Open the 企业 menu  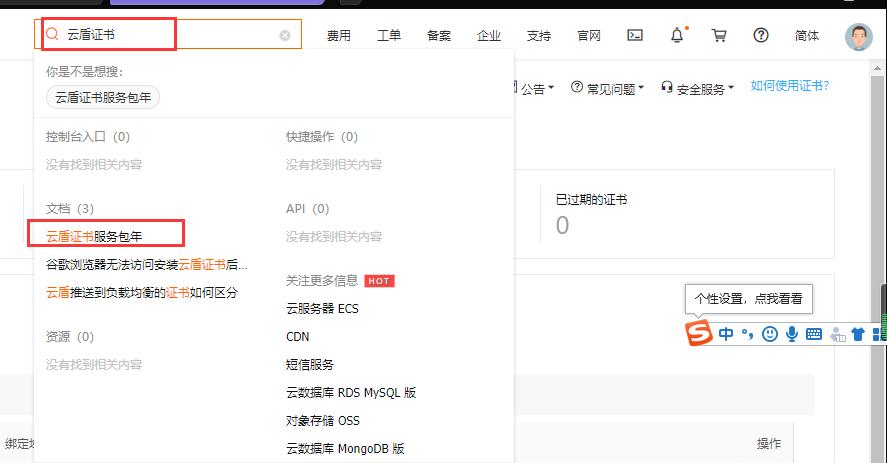489,36
